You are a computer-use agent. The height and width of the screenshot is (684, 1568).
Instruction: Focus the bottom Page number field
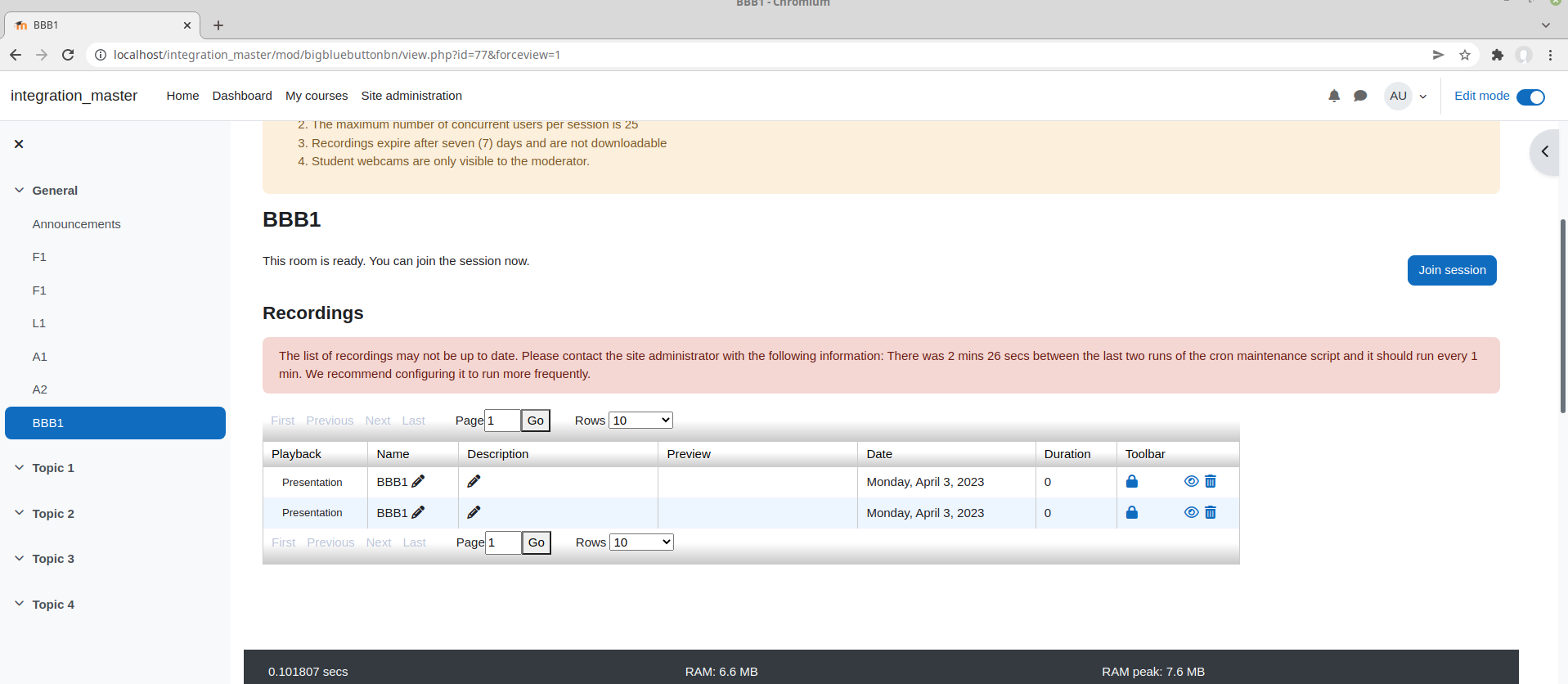503,542
